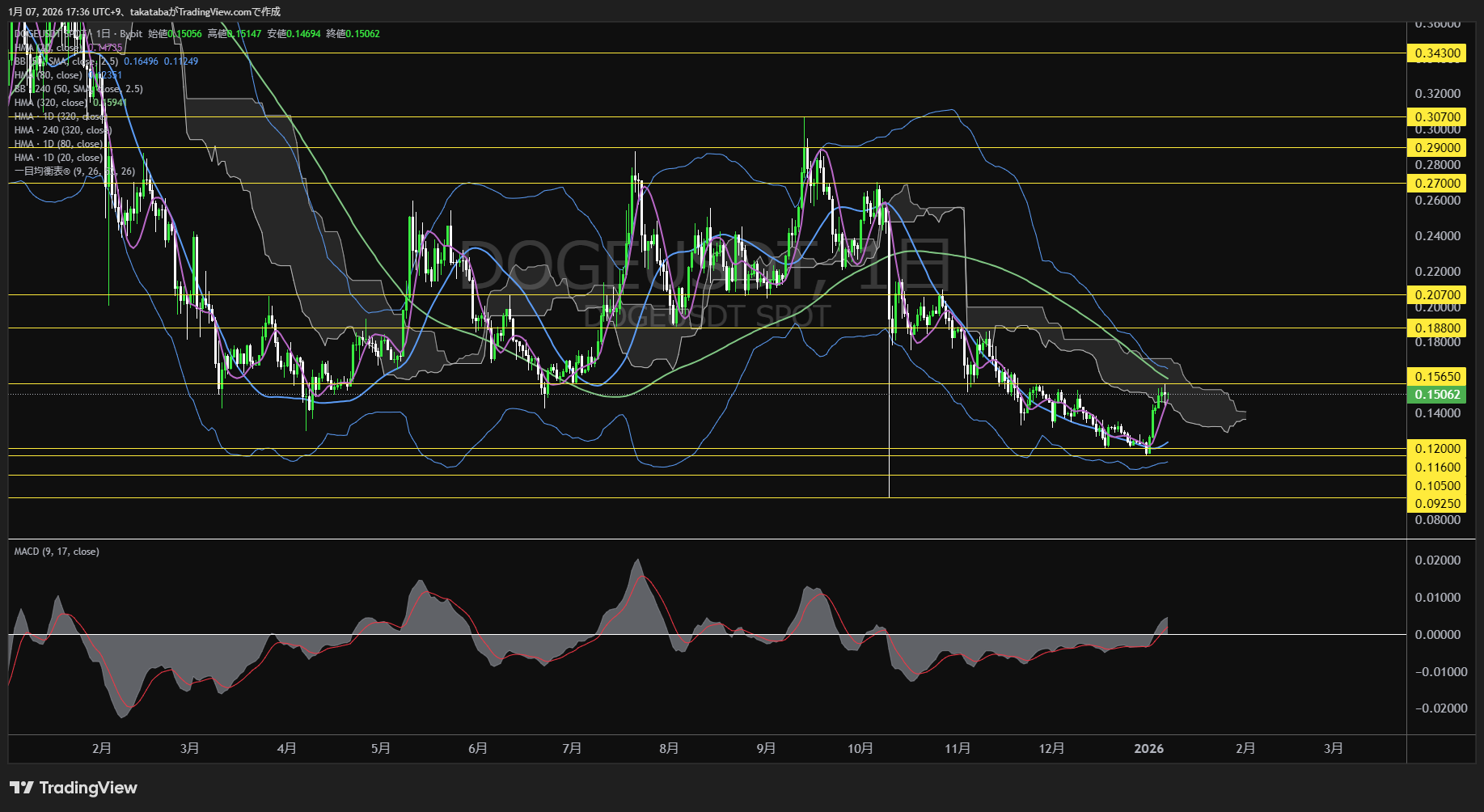Click the yellow 0.18800 price label
Screen dimensions: 1484x812
1437,328
